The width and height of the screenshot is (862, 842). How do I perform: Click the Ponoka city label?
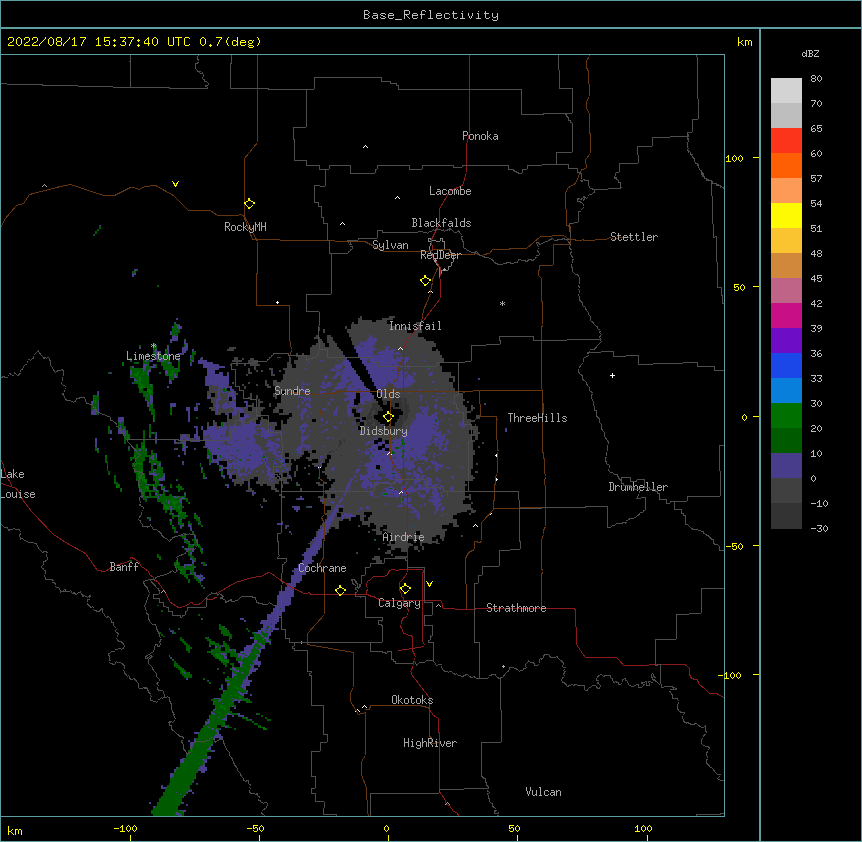pos(480,136)
